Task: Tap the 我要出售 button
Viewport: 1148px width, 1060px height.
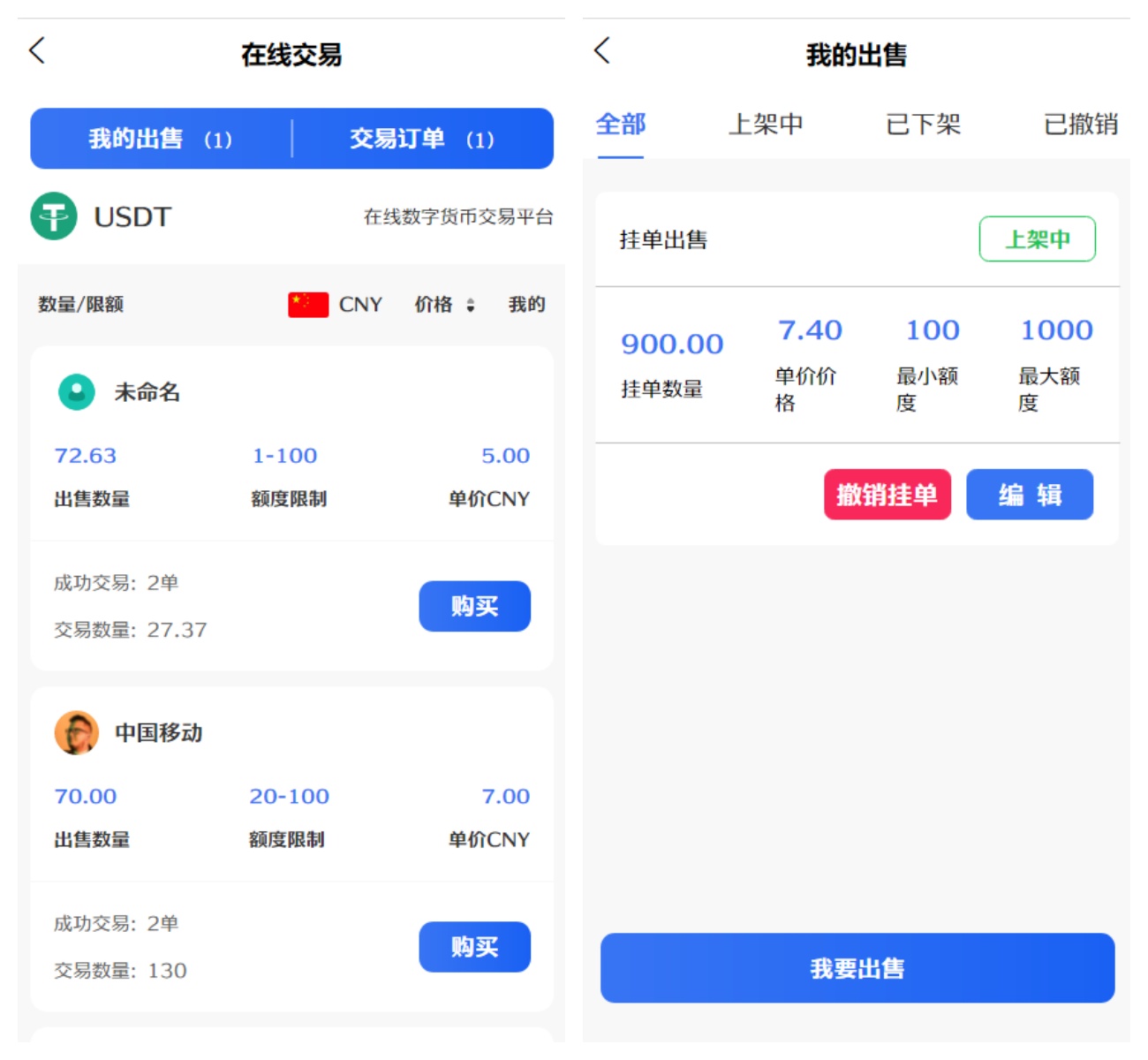Action: (857, 968)
